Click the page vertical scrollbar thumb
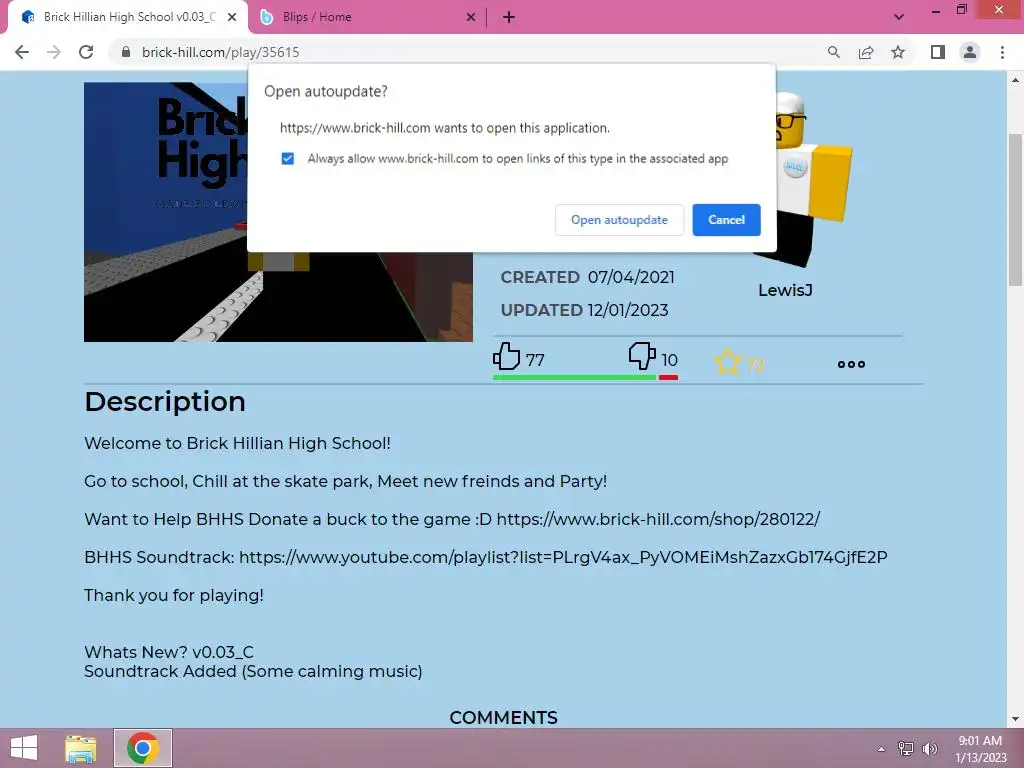Screen dimensions: 1024x768 click(x=1015, y=209)
